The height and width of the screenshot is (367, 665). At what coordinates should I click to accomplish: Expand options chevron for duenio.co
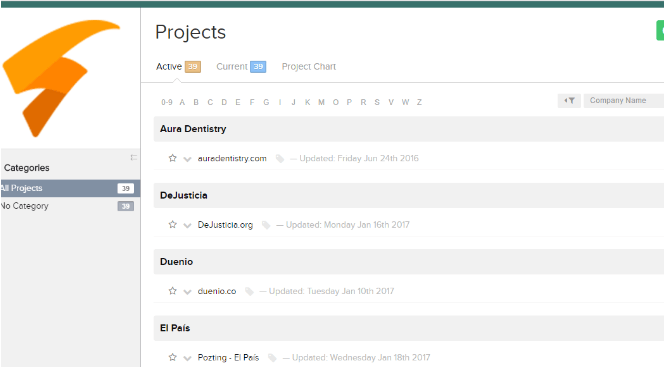point(187,291)
